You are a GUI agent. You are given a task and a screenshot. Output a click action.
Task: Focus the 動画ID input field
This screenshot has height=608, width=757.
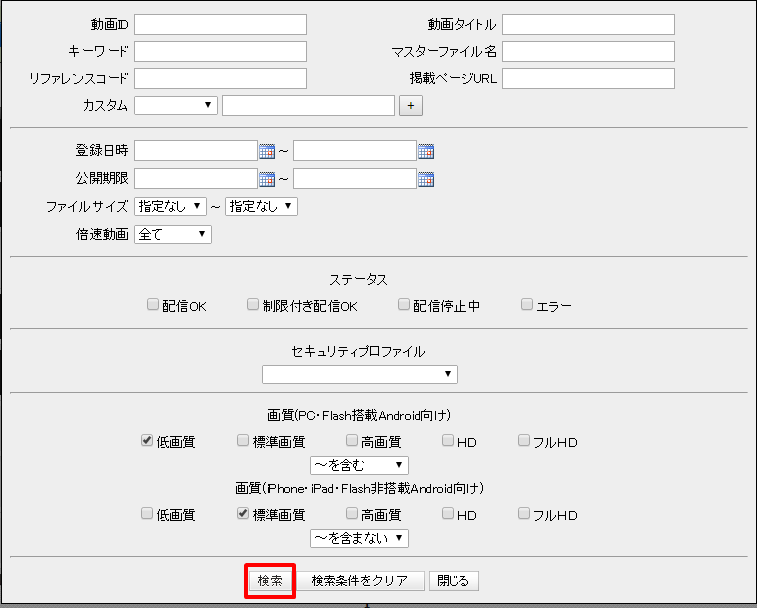(221, 25)
